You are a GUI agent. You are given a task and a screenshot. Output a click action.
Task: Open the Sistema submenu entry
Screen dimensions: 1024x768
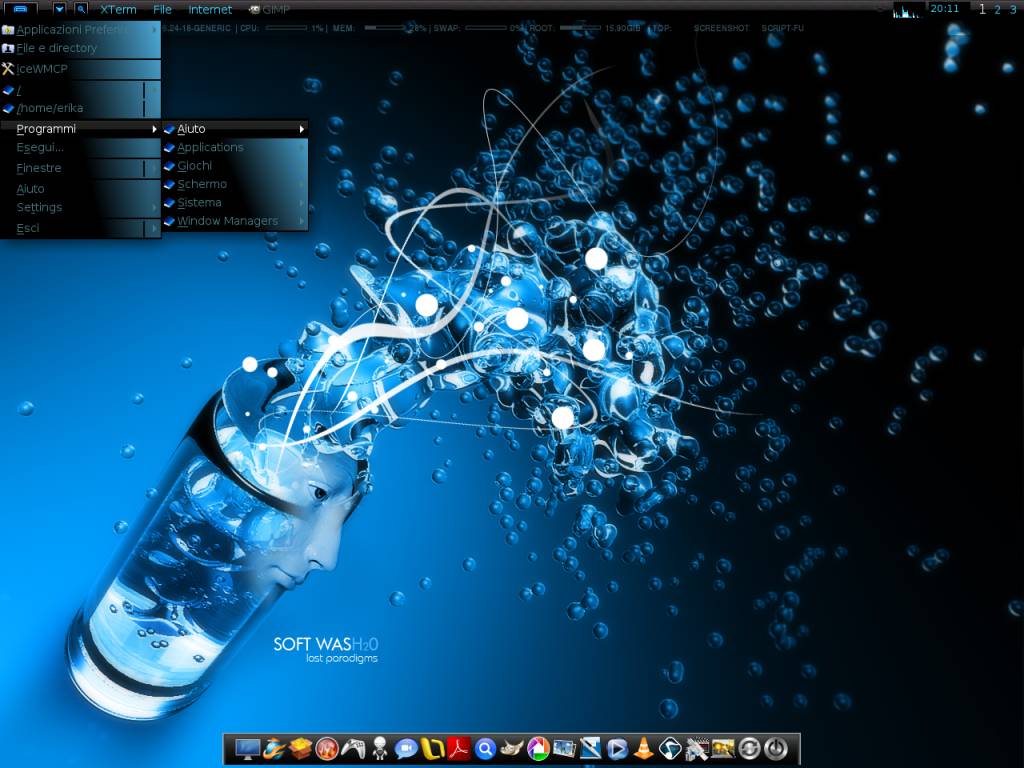(235, 202)
